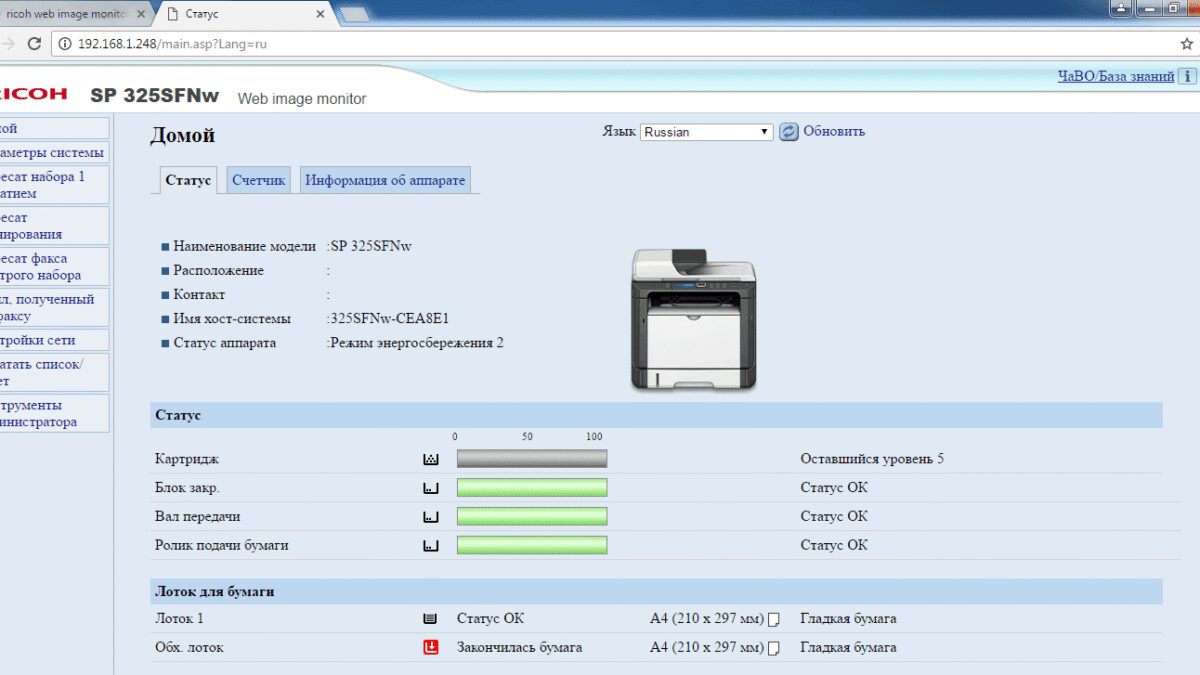Image resolution: width=1200 pixels, height=675 pixels.
Task: Click the cartridge toner level icon
Action: coord(431,459)
